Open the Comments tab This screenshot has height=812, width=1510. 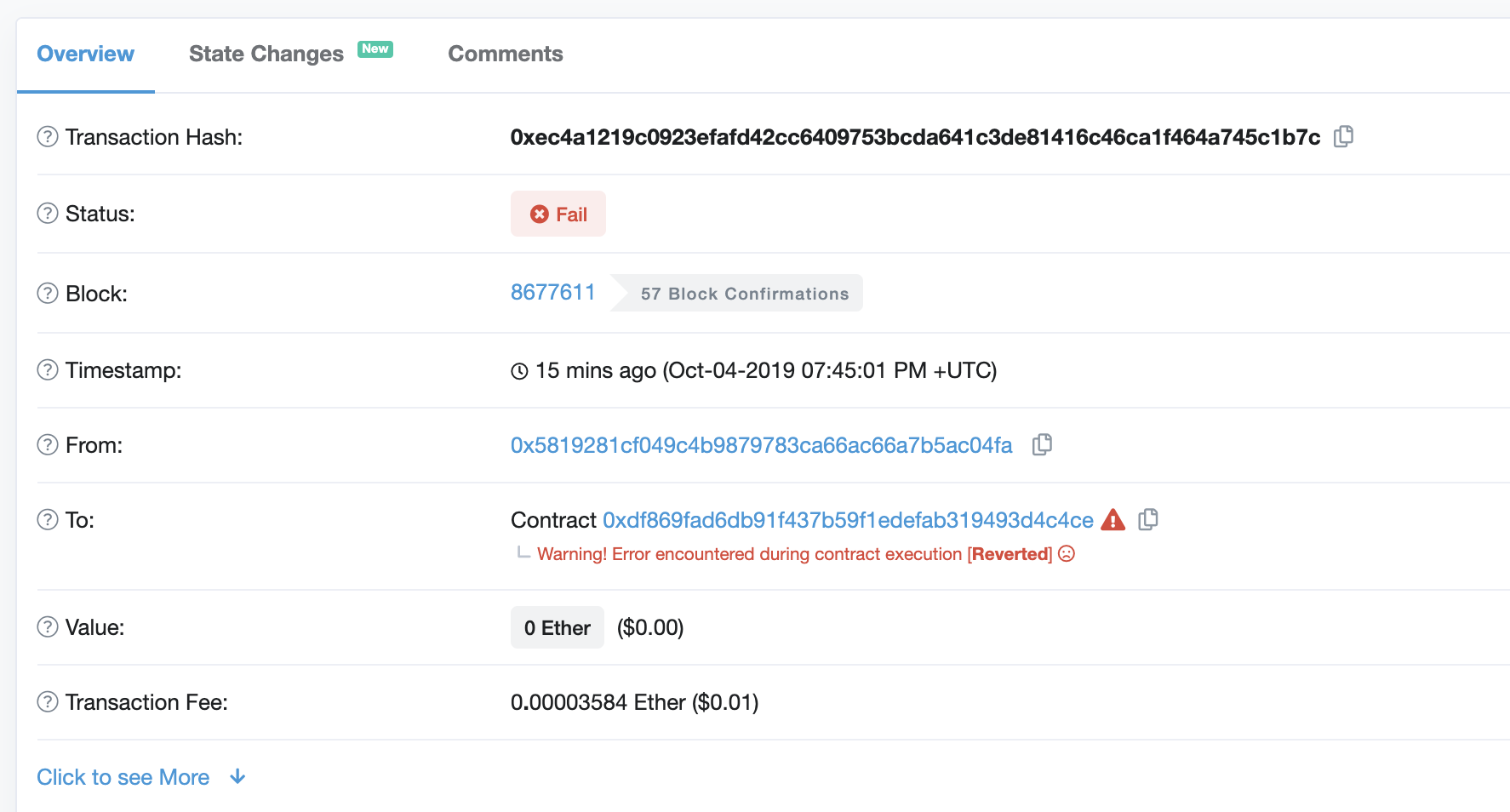click(x=505, y=54)
